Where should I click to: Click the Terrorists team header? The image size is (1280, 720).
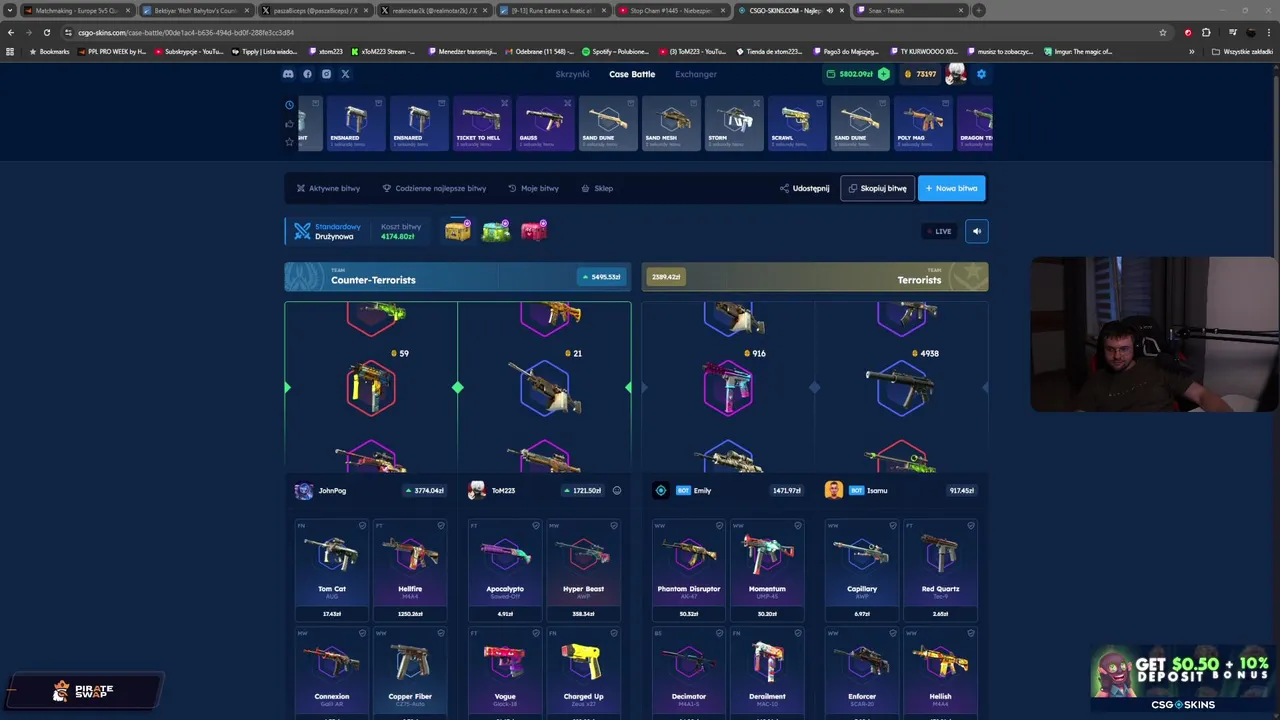(x=815, y=277)
